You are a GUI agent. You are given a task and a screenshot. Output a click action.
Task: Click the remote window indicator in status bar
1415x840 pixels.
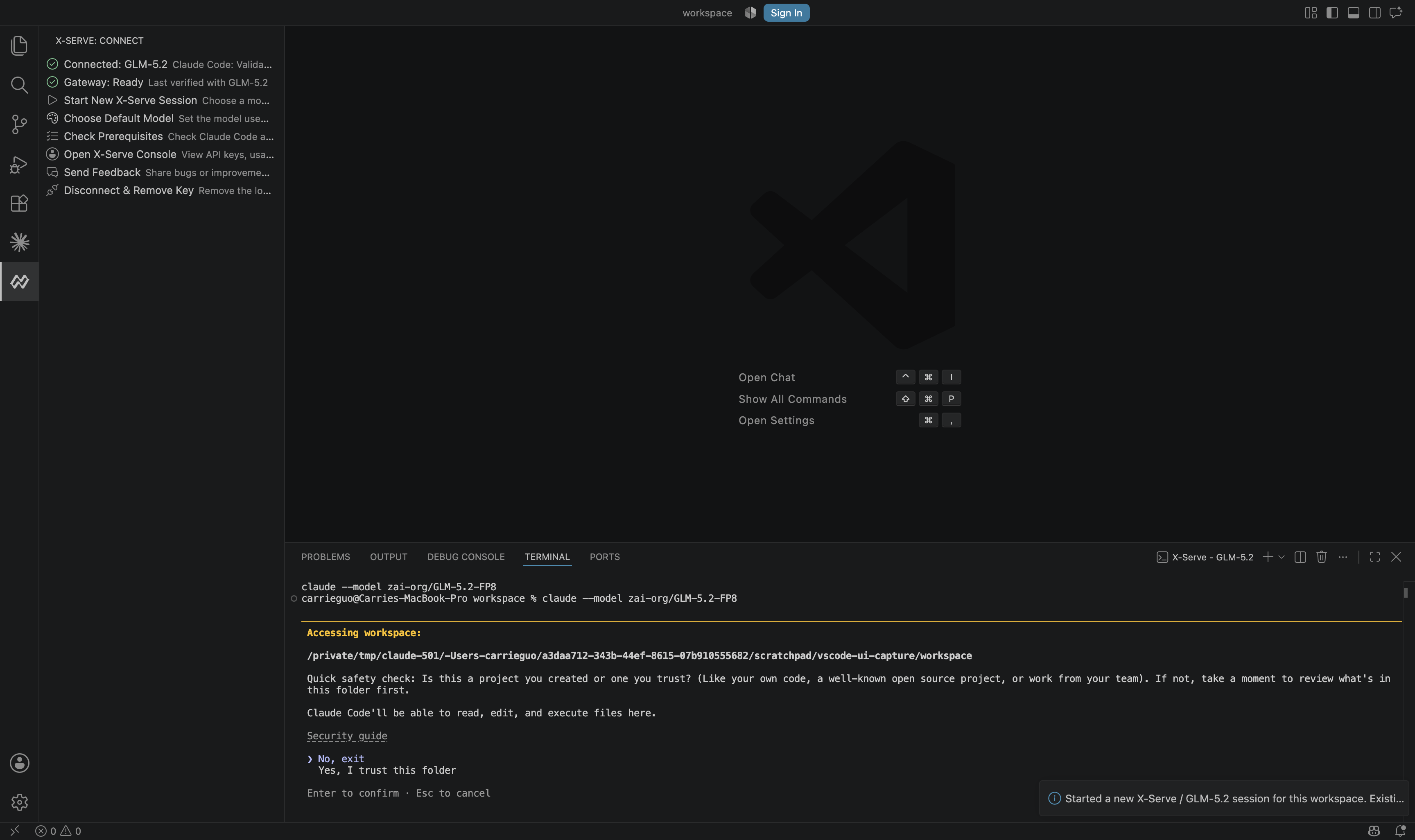coord(15,830)
